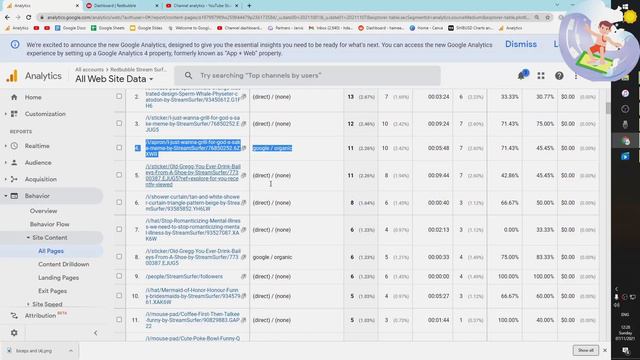Open the Admin settings gear
Image resolution: width=640 pixels, height=360 pixels.
pyautogui.click(x=14, y=333)
